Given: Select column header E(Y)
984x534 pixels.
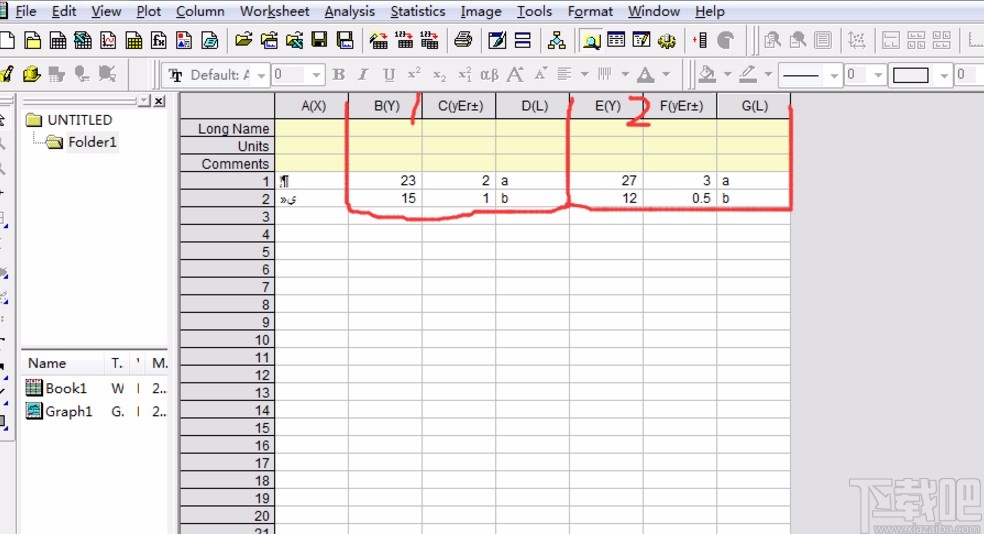Looking at the screenshot, I should pyautogui.click(x=607, y=106).
